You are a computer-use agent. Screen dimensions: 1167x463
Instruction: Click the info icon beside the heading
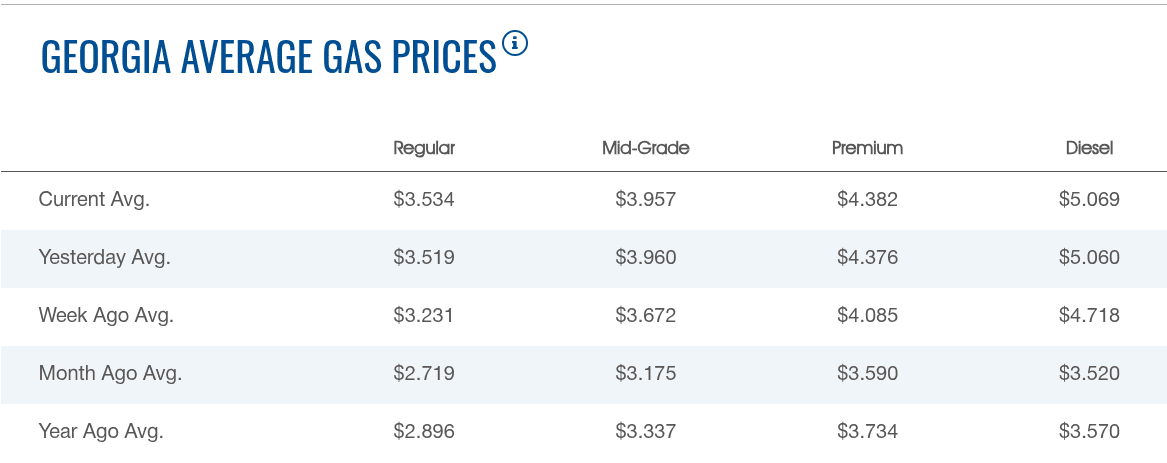click(x=514, y=43)
